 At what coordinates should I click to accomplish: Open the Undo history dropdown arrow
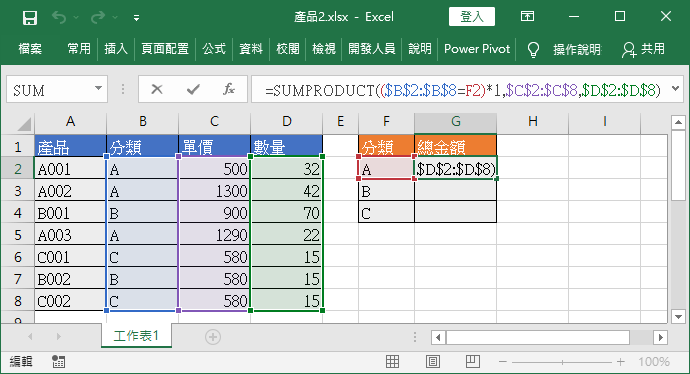tap(76, 18)
